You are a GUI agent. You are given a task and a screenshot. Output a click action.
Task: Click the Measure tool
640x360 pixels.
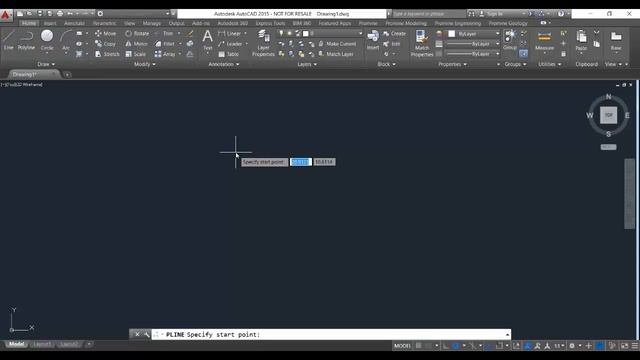[x=544, y=40]
